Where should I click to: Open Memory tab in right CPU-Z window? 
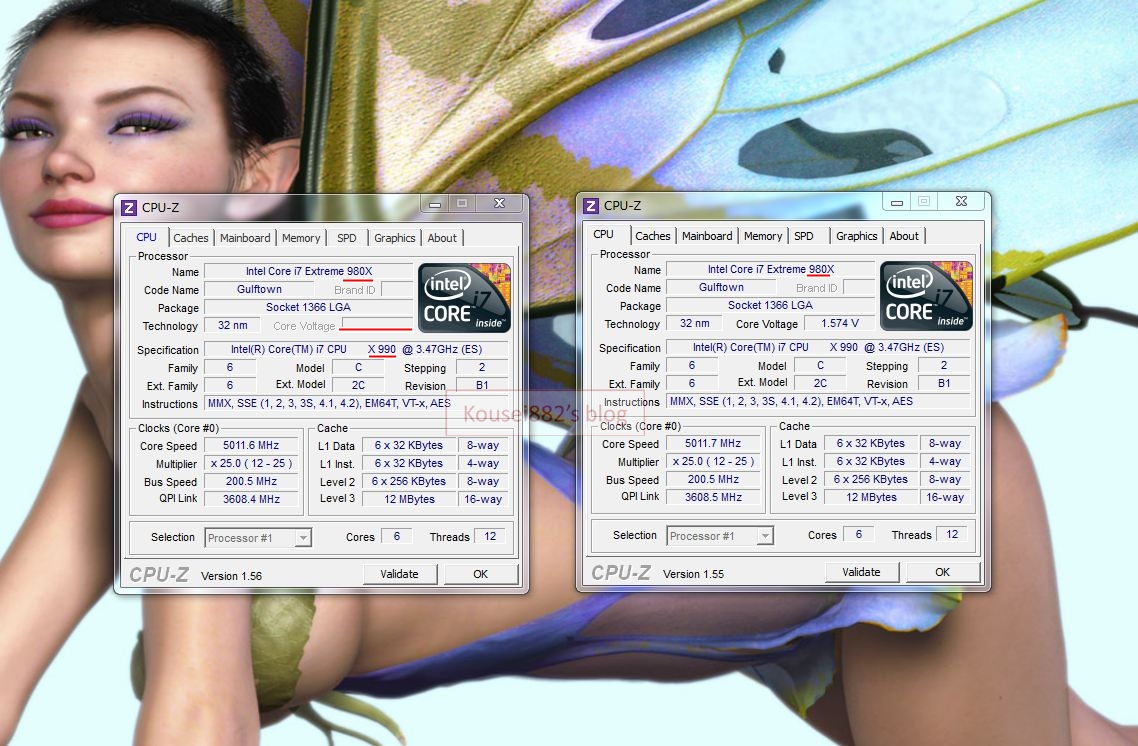click(763, 236)
